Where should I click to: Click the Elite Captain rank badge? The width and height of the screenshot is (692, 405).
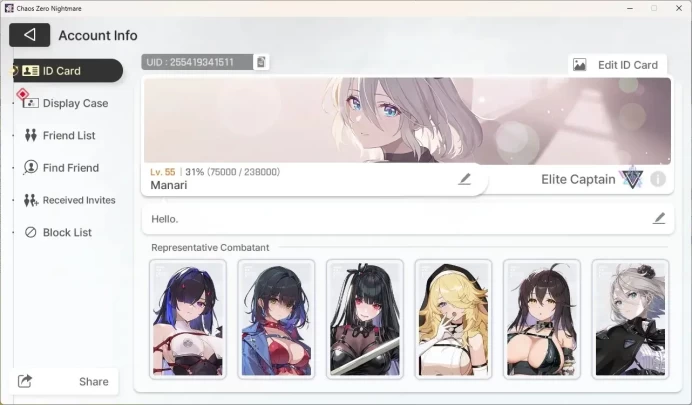[632, 179]
